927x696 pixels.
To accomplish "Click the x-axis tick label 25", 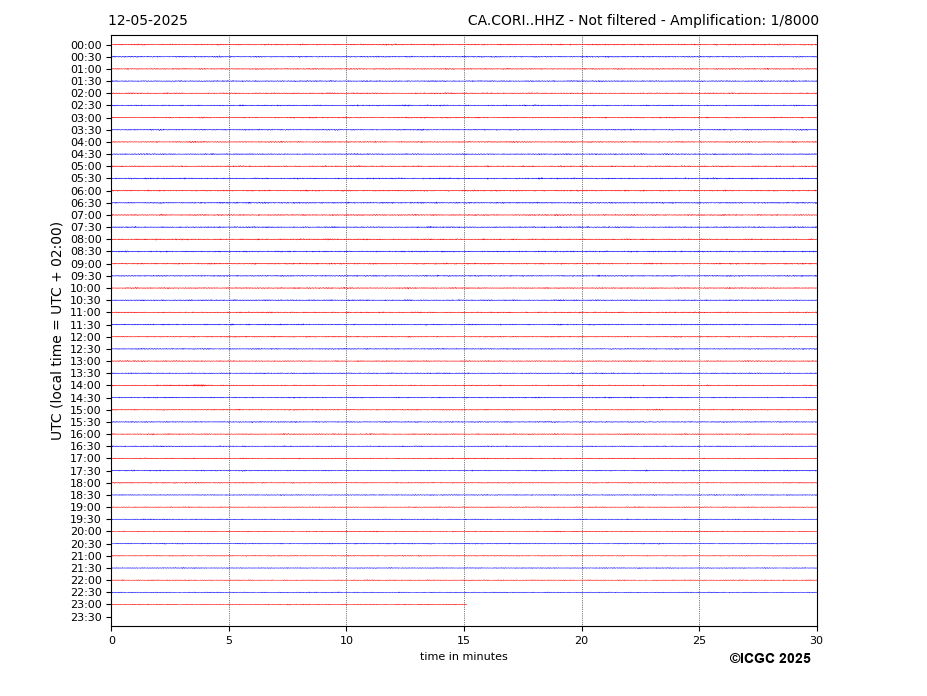I will pos(699,640).
